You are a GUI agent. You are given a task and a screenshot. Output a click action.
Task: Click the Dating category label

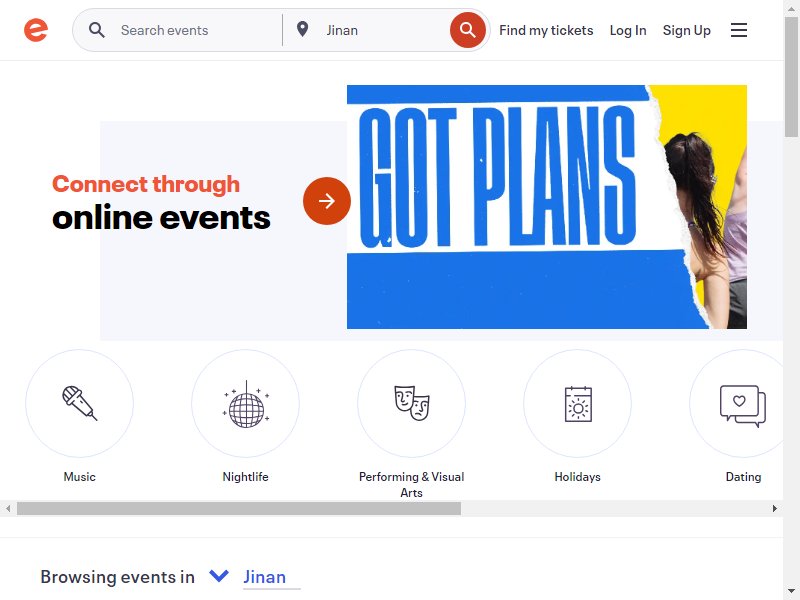click(743, 477)
